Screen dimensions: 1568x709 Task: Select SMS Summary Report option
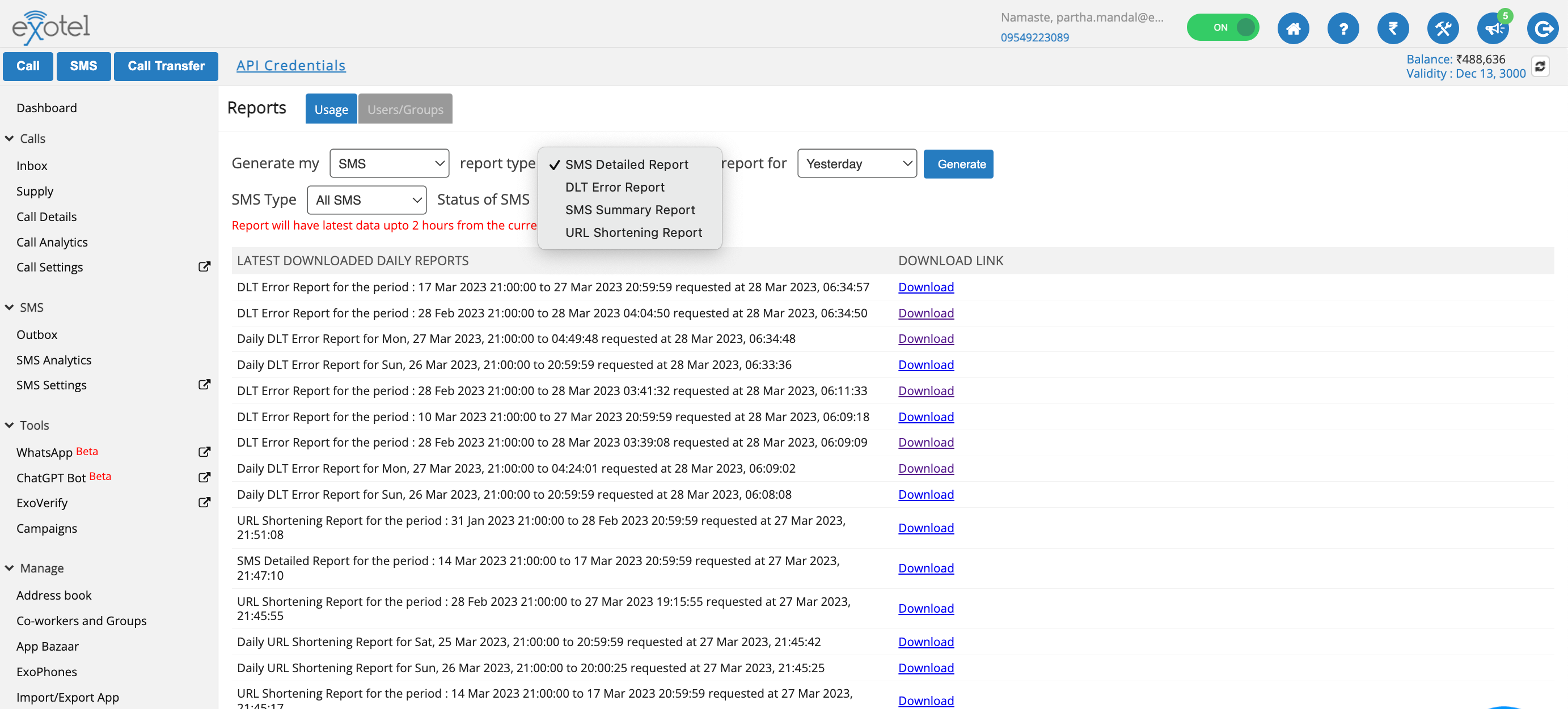click(x=629, y=210)
